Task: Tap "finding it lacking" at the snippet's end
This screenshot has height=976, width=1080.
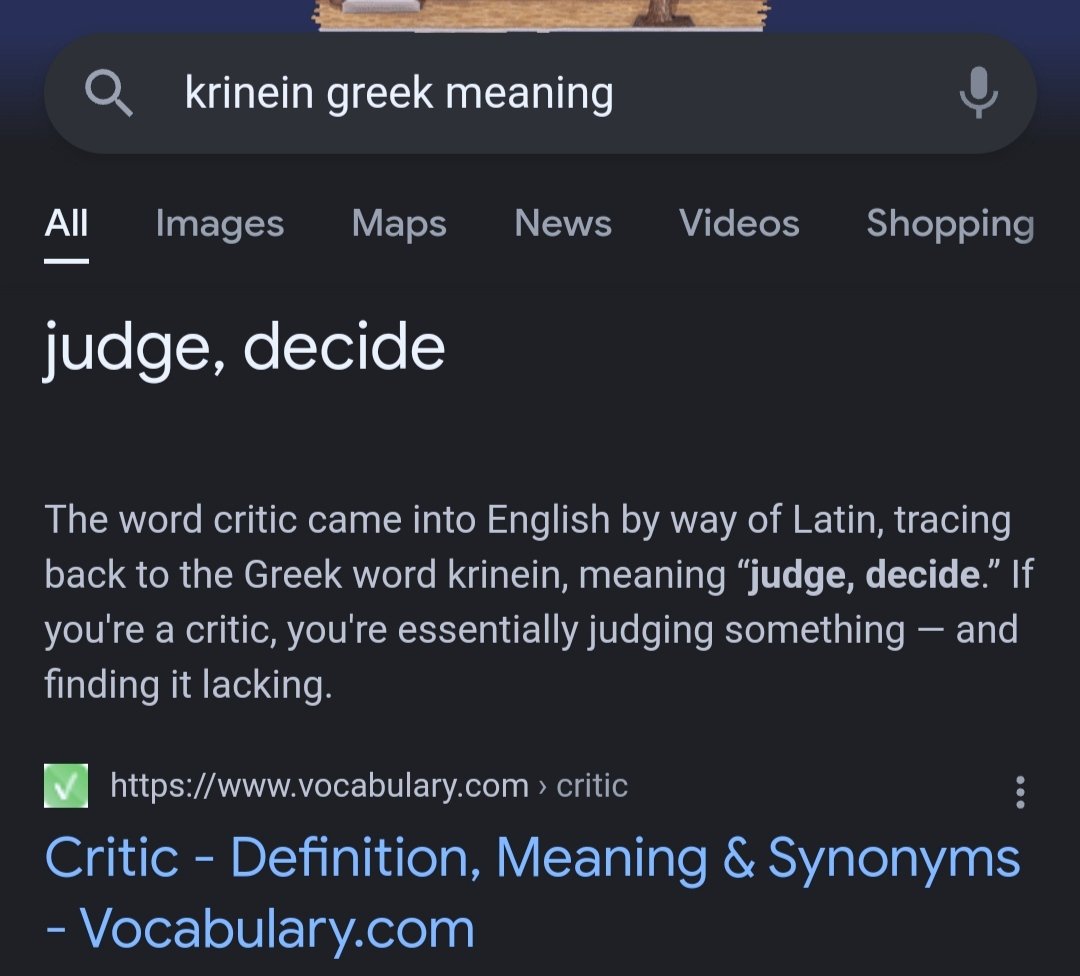Action: [187, 685]
